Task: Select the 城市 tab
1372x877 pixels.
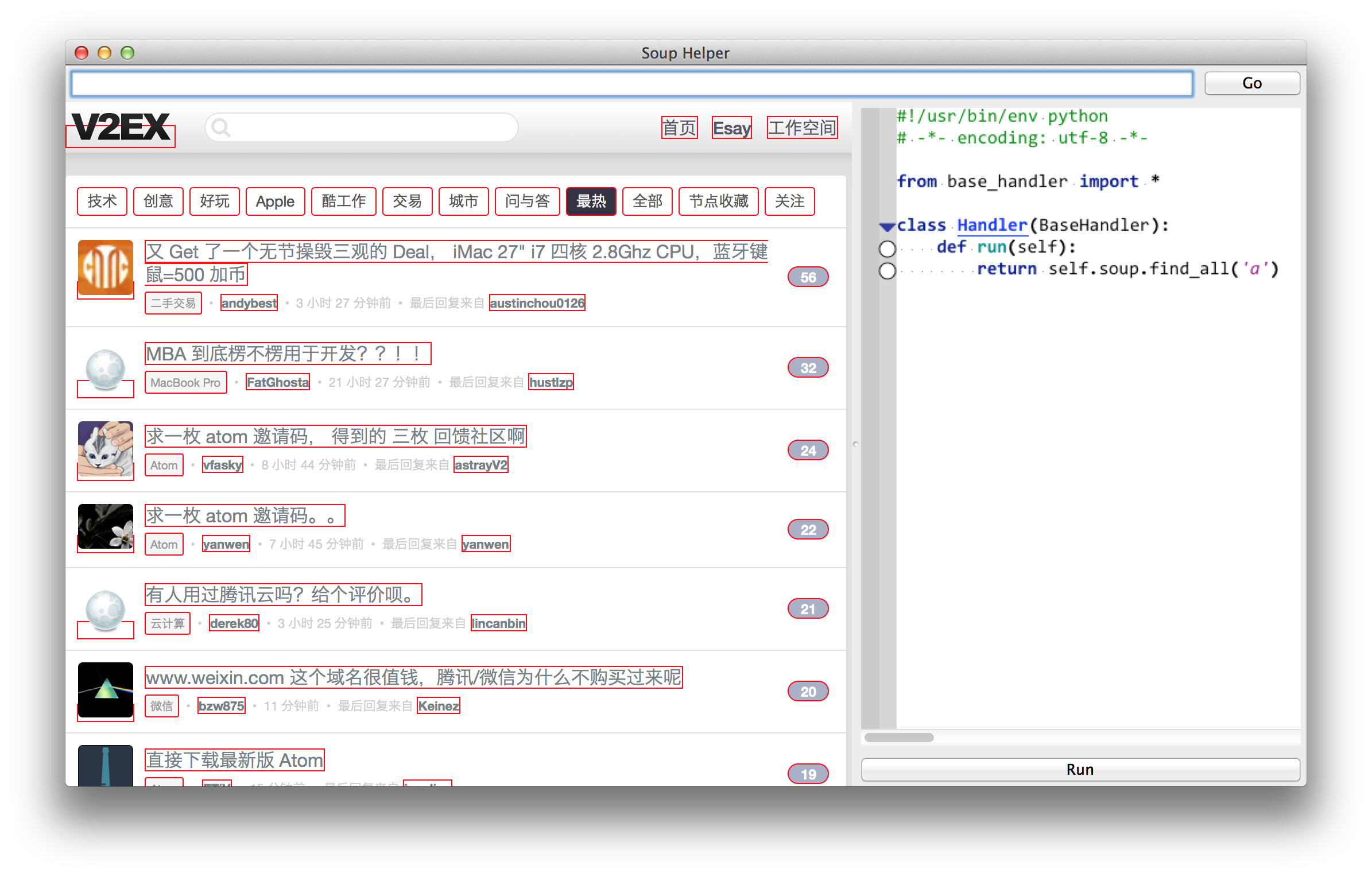Action: [x=464, y=201]
